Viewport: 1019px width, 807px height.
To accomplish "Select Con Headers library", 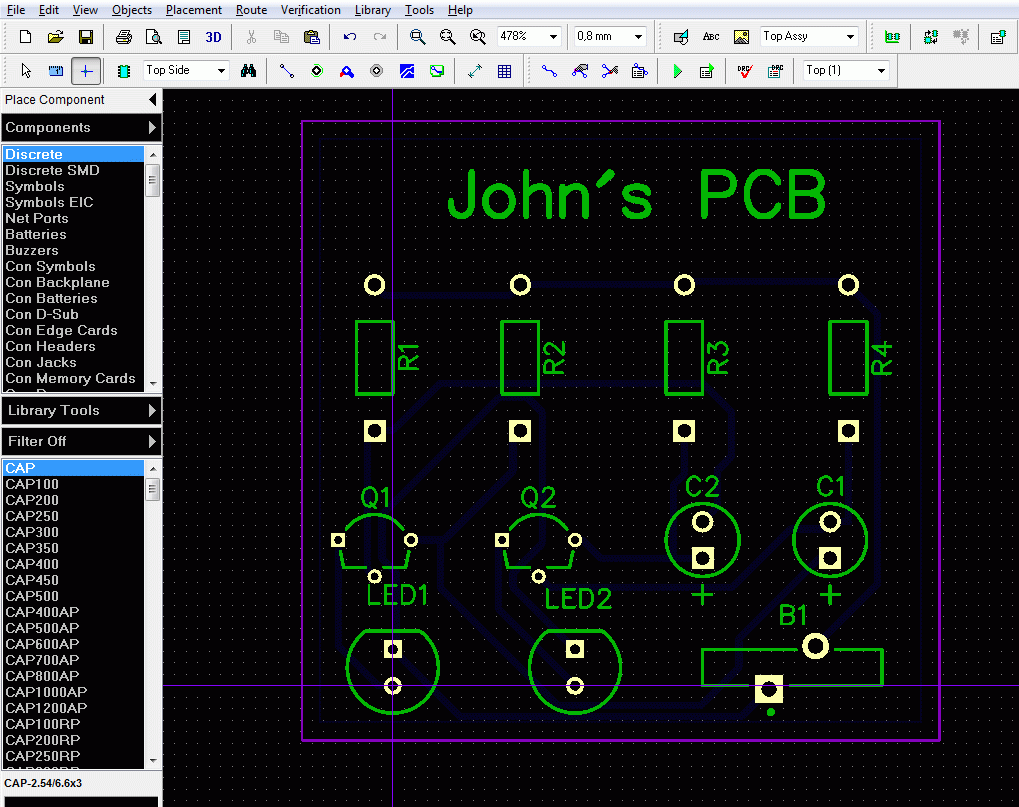I will [73, 346].
